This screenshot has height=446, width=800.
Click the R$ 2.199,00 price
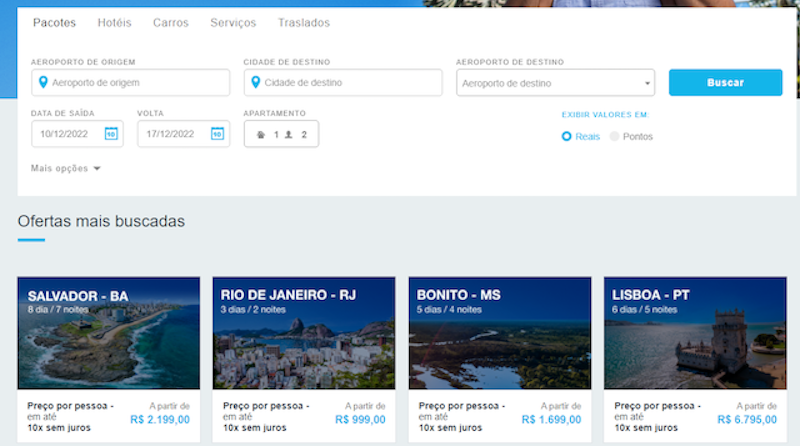(160, 419)
